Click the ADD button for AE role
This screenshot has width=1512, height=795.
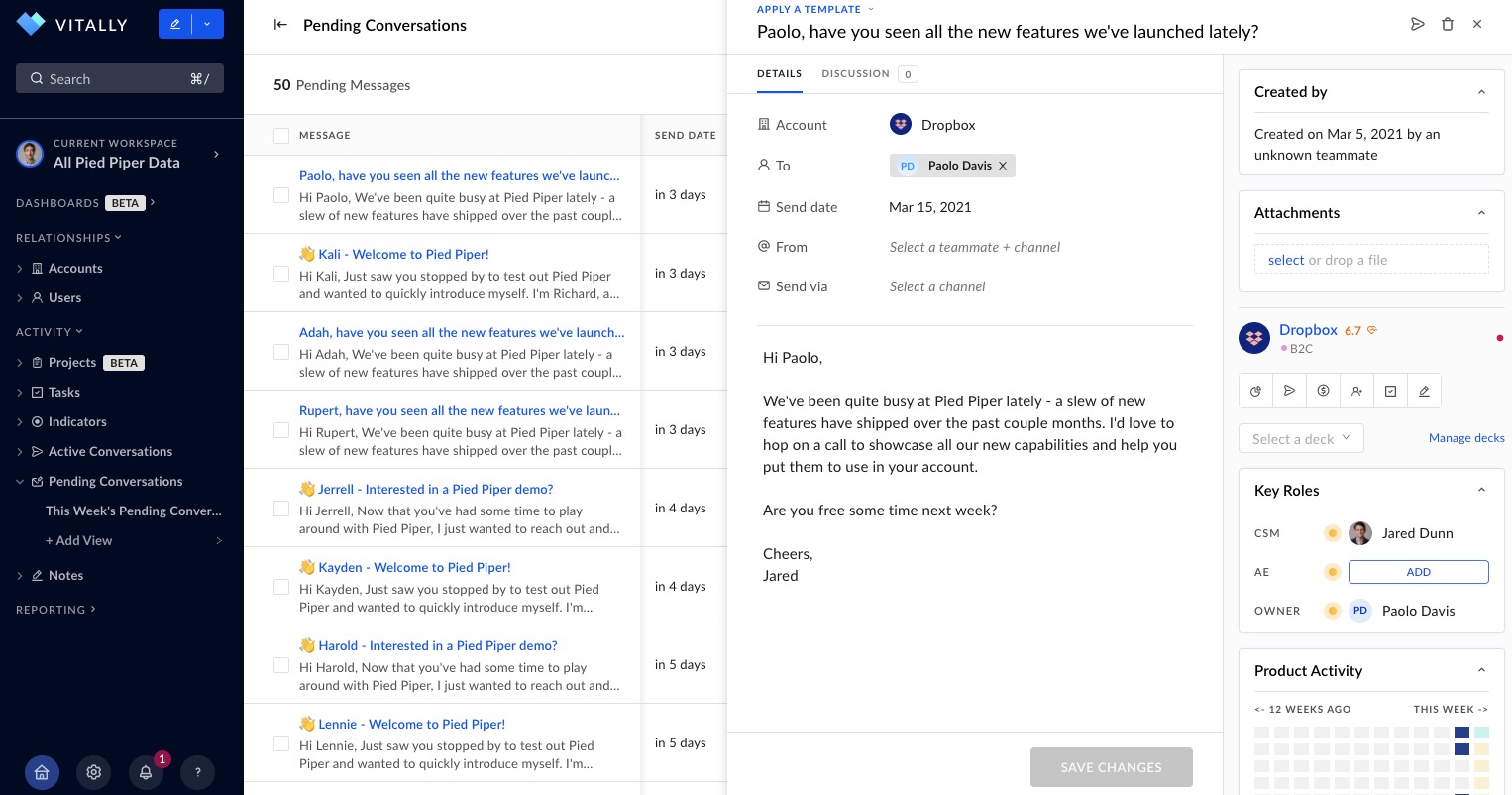pos(1419,572)
